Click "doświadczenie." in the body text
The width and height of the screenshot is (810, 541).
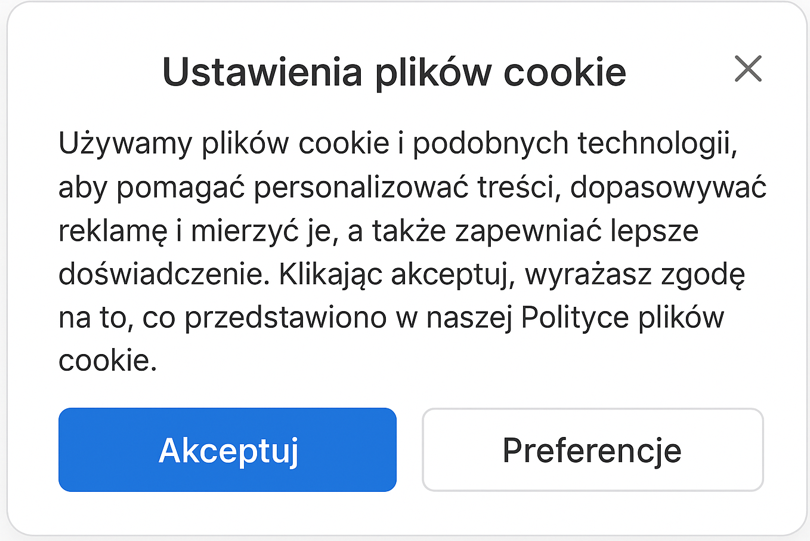coord(164,274)
